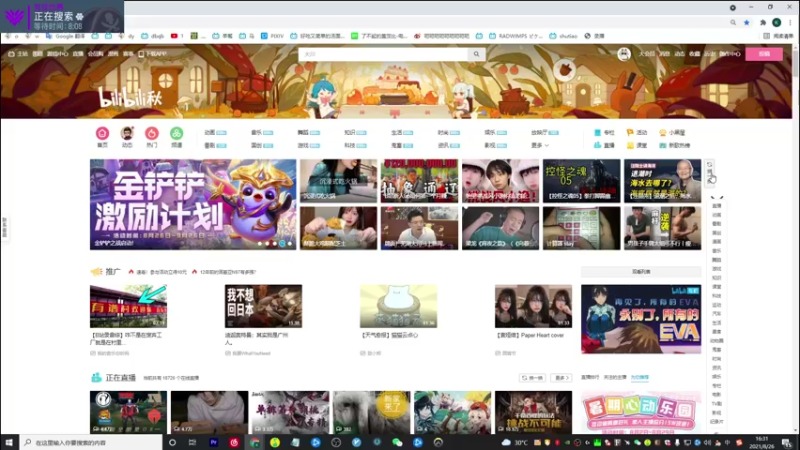Open the 金铲铲激励计划 carousel banner
Image resolution: width=800 pixels, height=450 pixels.
click(x=193, y=205)
